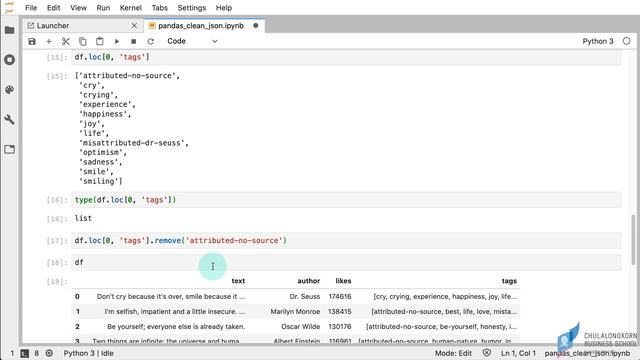Image resolution: width=640 pixels, height=360 pixels.
Task: Click the Mode: Edit status item
Action: 453,353
